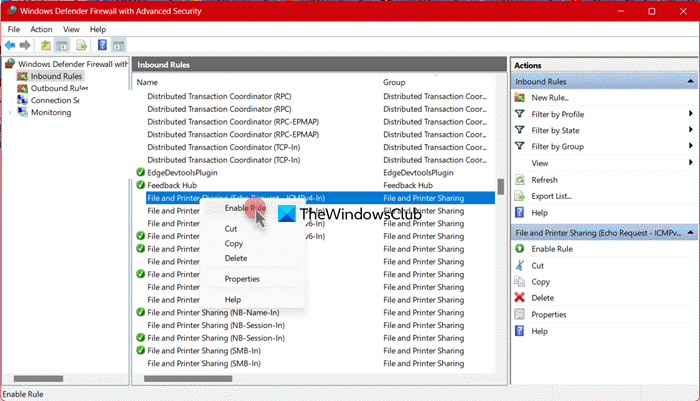Click the Up One Level toolbar icon
Screen dimensions: 700x401
[x=45, y=45]
